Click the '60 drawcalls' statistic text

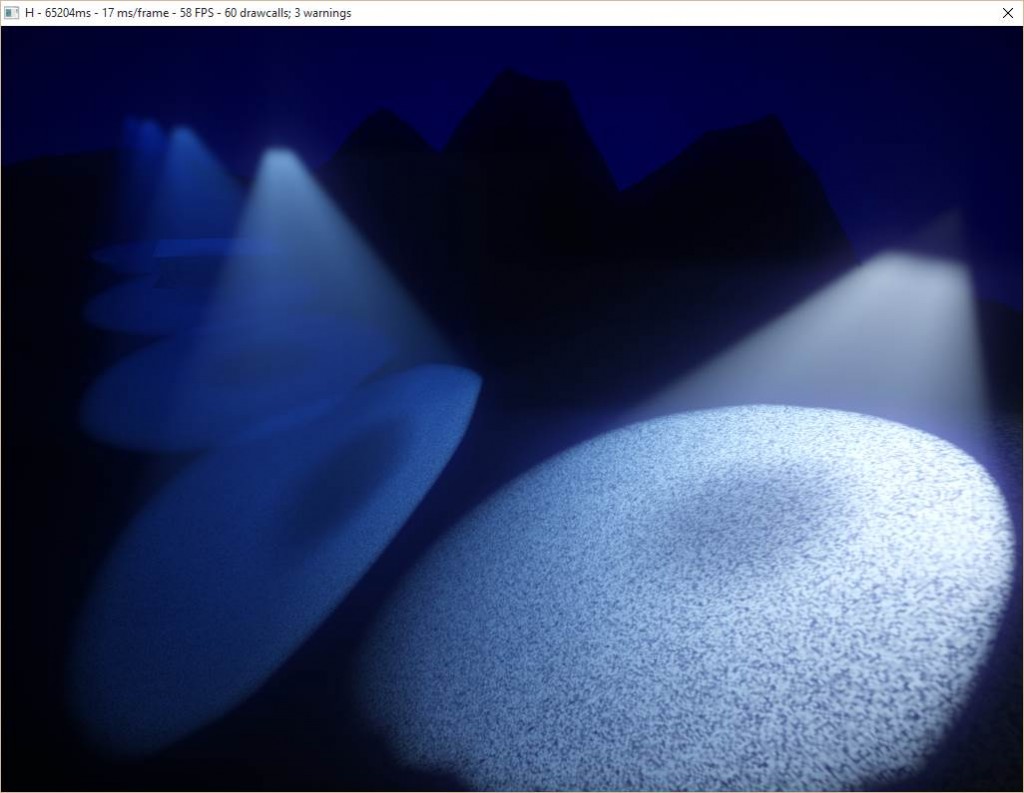point(257,13)
